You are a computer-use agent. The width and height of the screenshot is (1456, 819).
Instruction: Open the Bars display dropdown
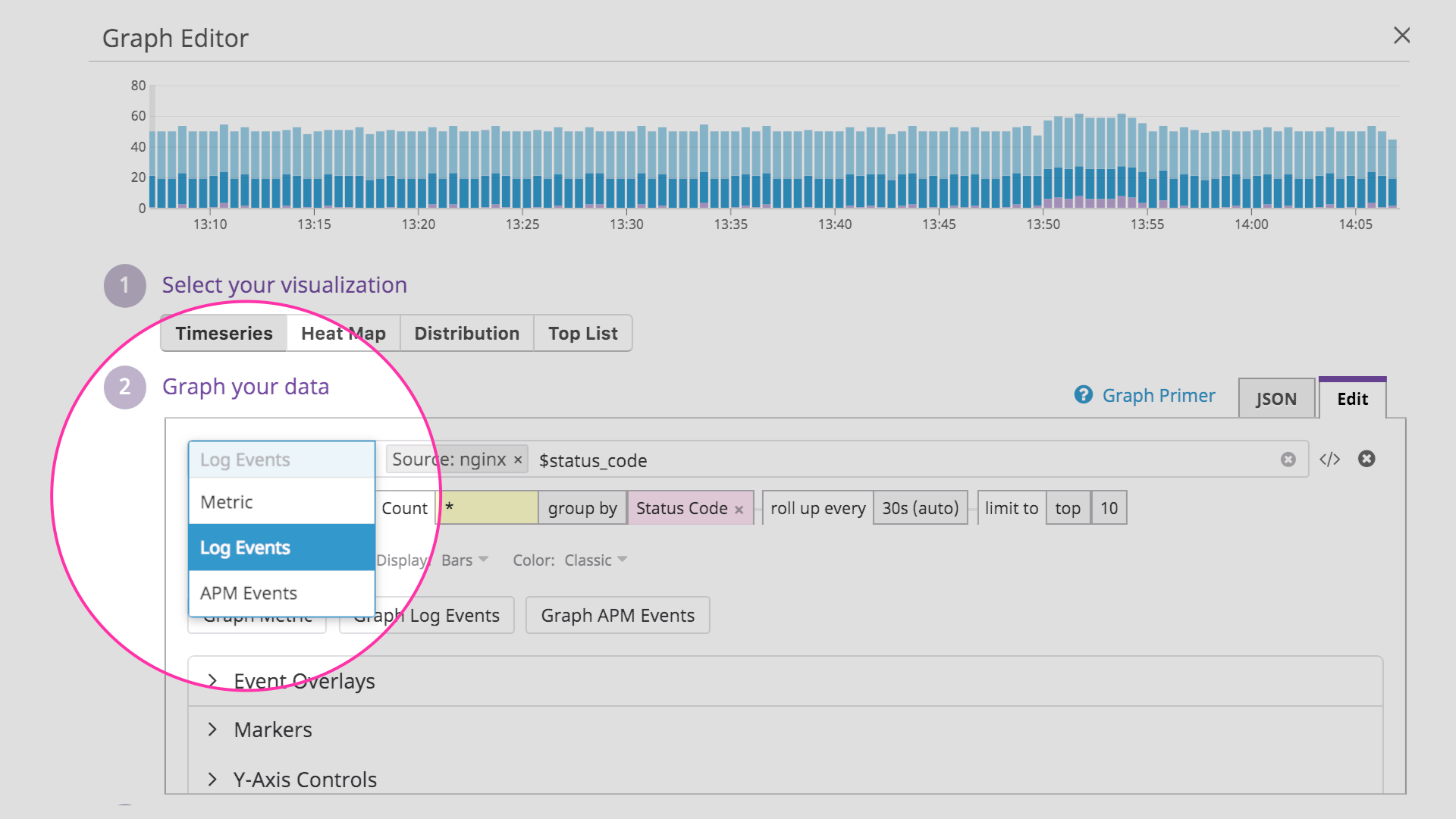(464, 560)
